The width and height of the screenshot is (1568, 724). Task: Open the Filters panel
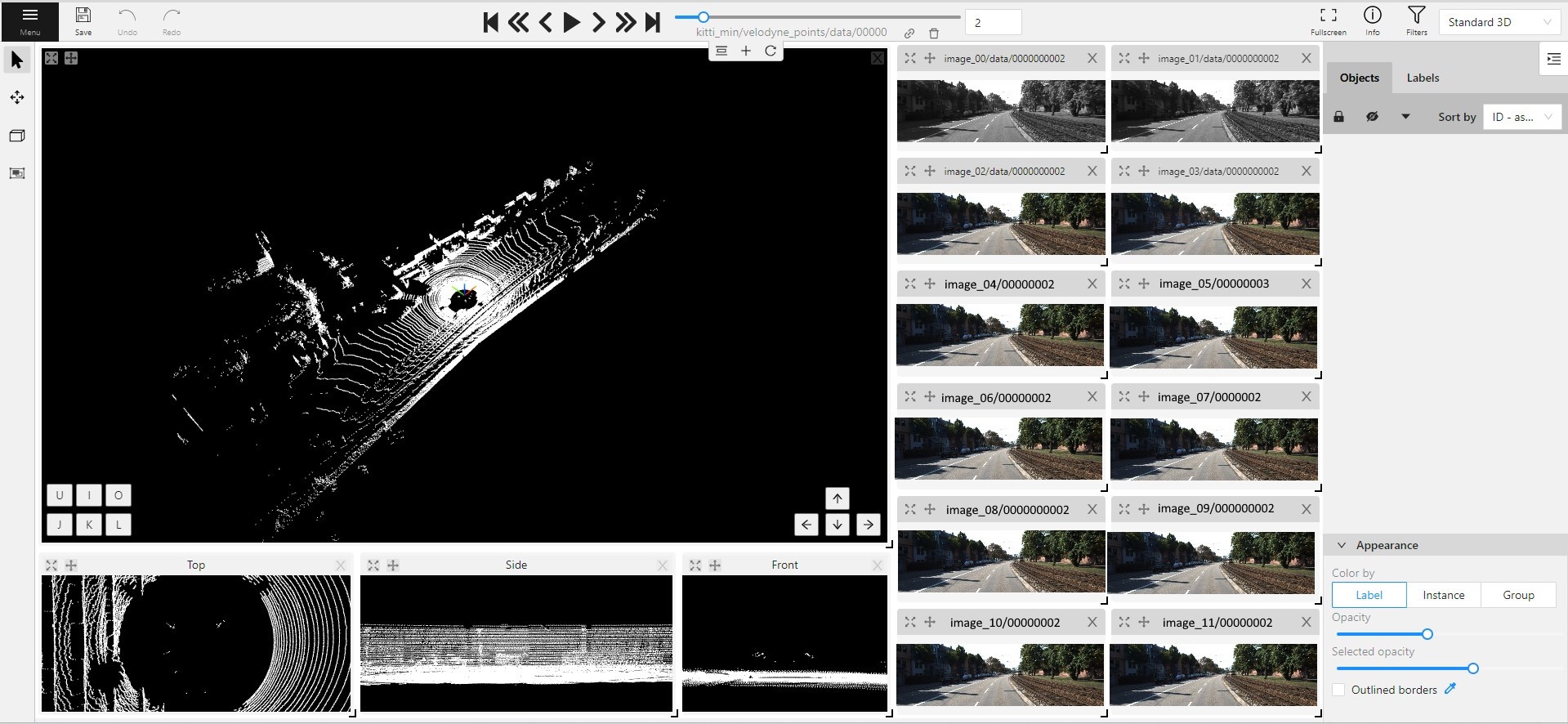1416,21
